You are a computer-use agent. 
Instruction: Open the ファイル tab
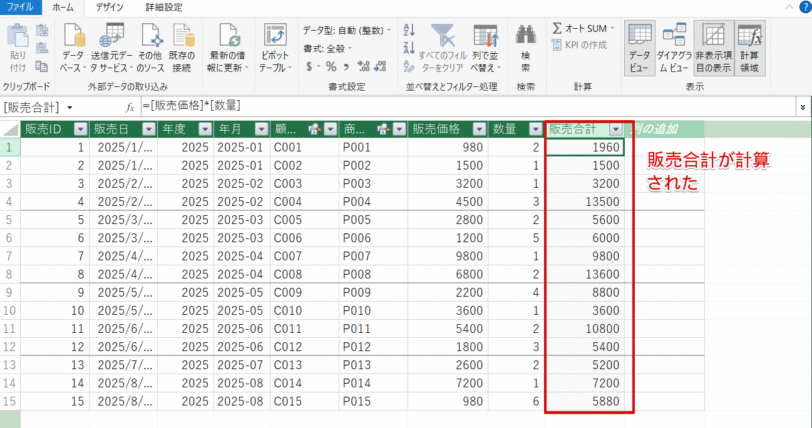pyautogui.click(x=20, y=7)
